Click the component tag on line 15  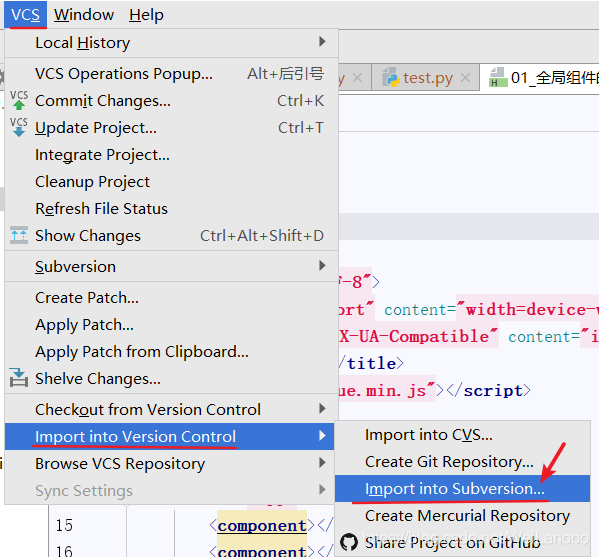(x=262, y=526)
